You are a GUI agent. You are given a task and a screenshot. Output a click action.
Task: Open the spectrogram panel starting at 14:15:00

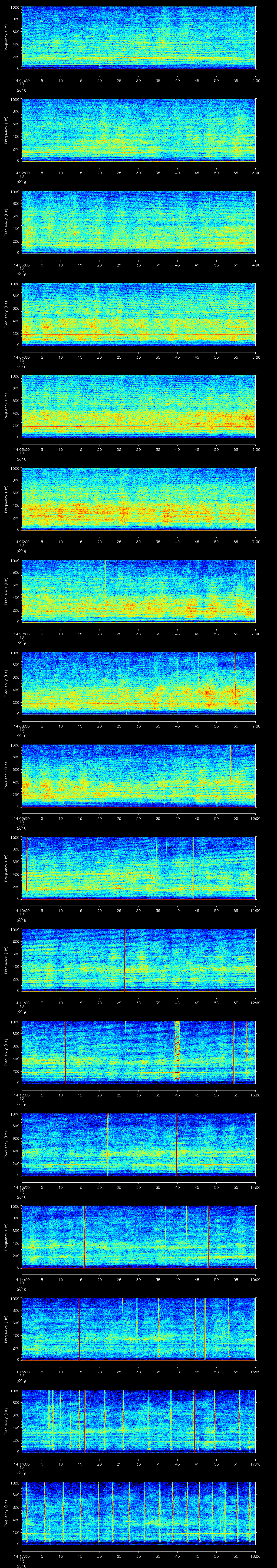tap(138, 1329)
